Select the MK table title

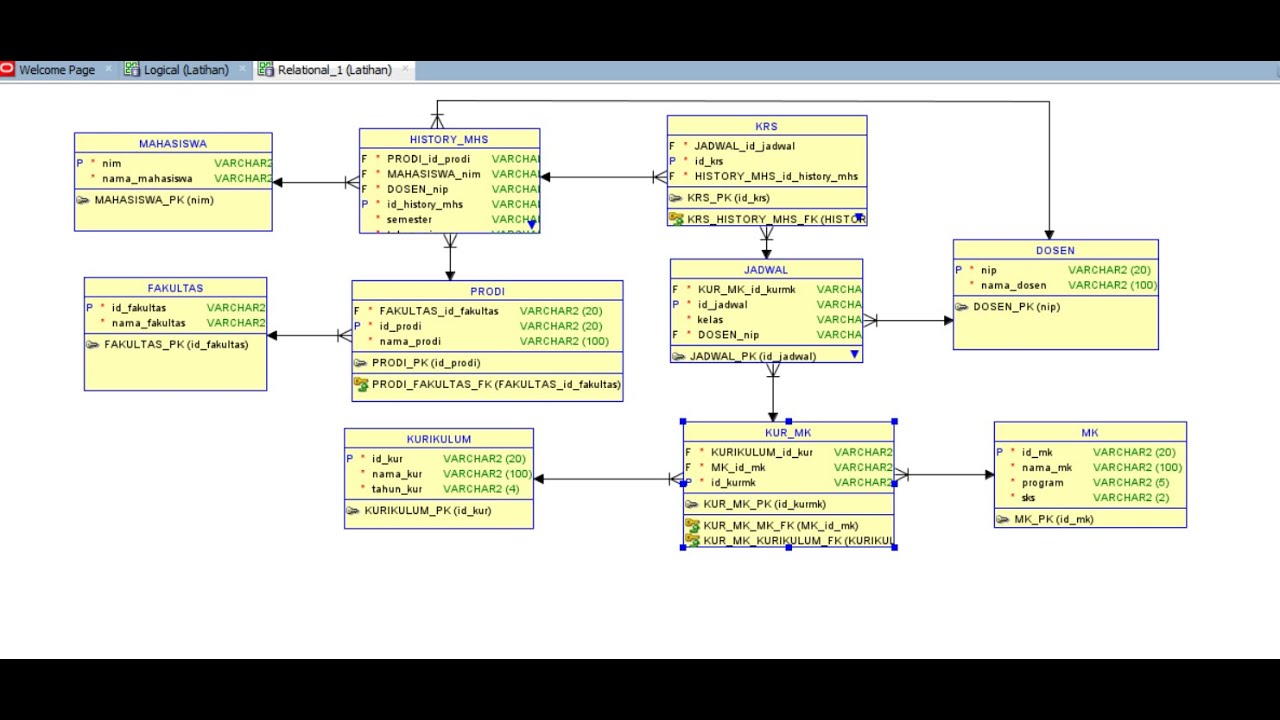[x=1090, y=433]
